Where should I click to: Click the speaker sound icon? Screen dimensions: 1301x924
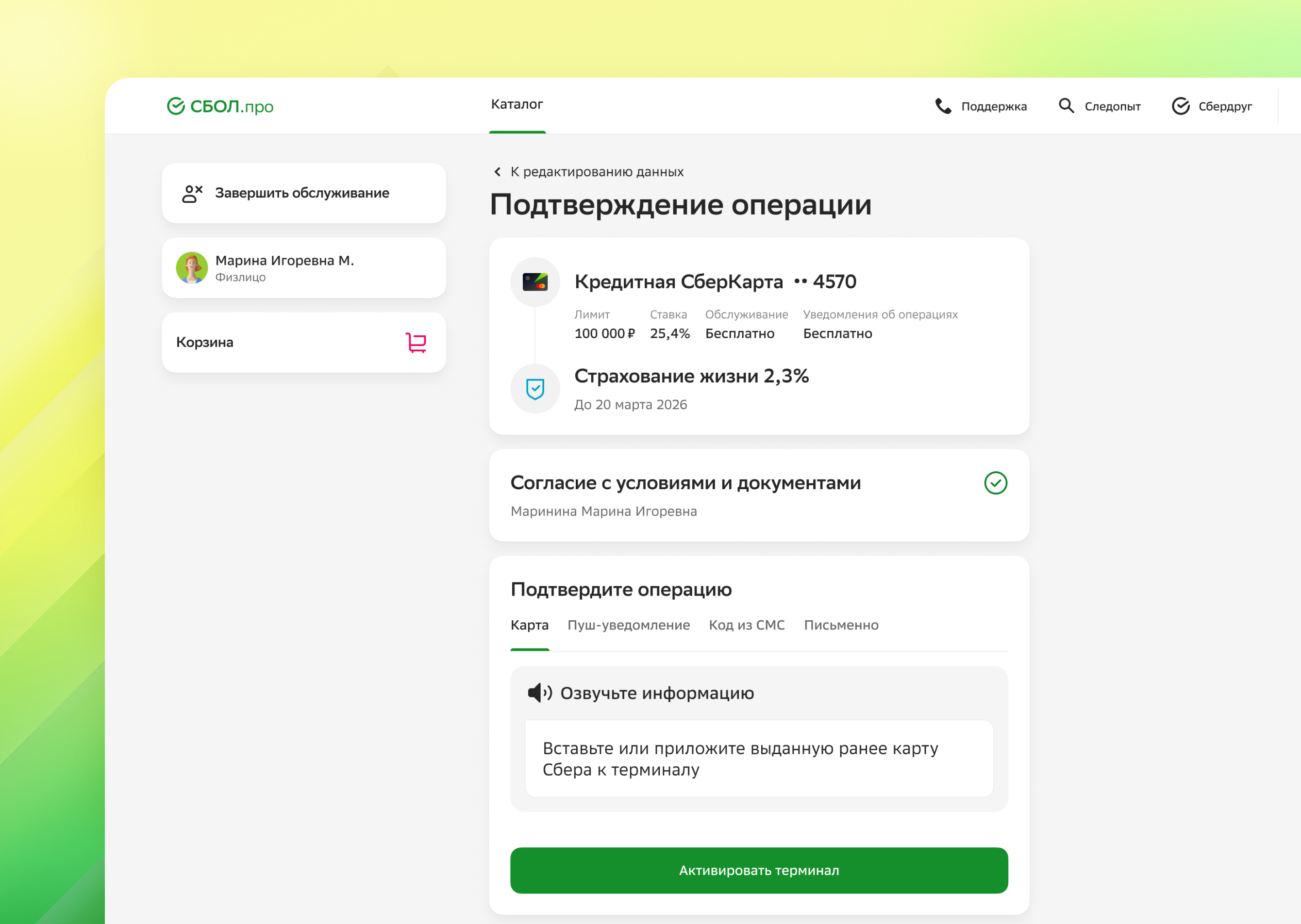point(539,693)
